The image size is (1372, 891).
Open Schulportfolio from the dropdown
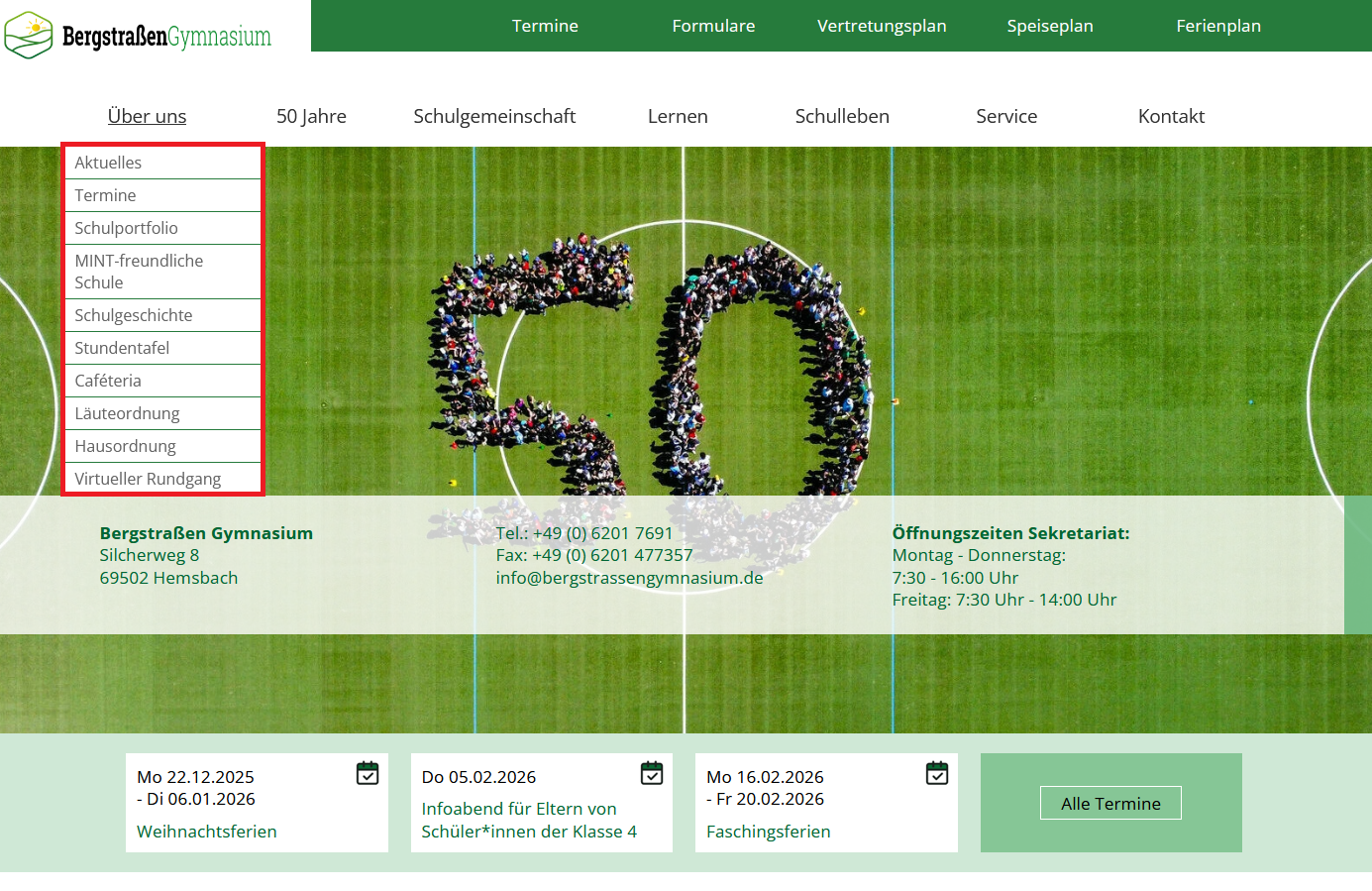(x=126, y=228)
